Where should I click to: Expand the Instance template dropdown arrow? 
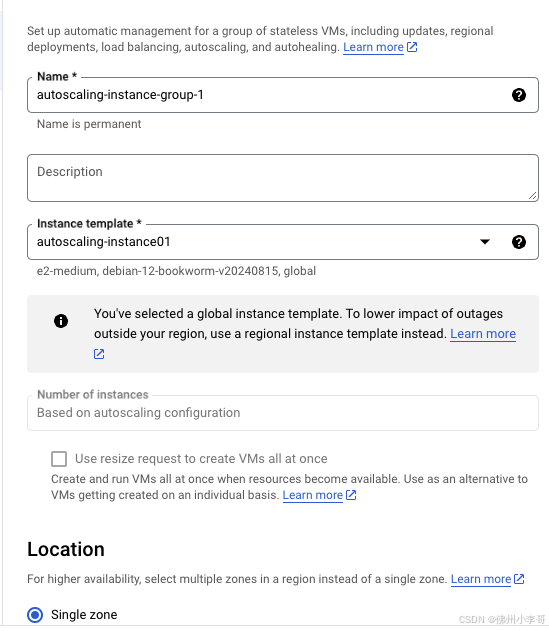[x=485, y=242]
